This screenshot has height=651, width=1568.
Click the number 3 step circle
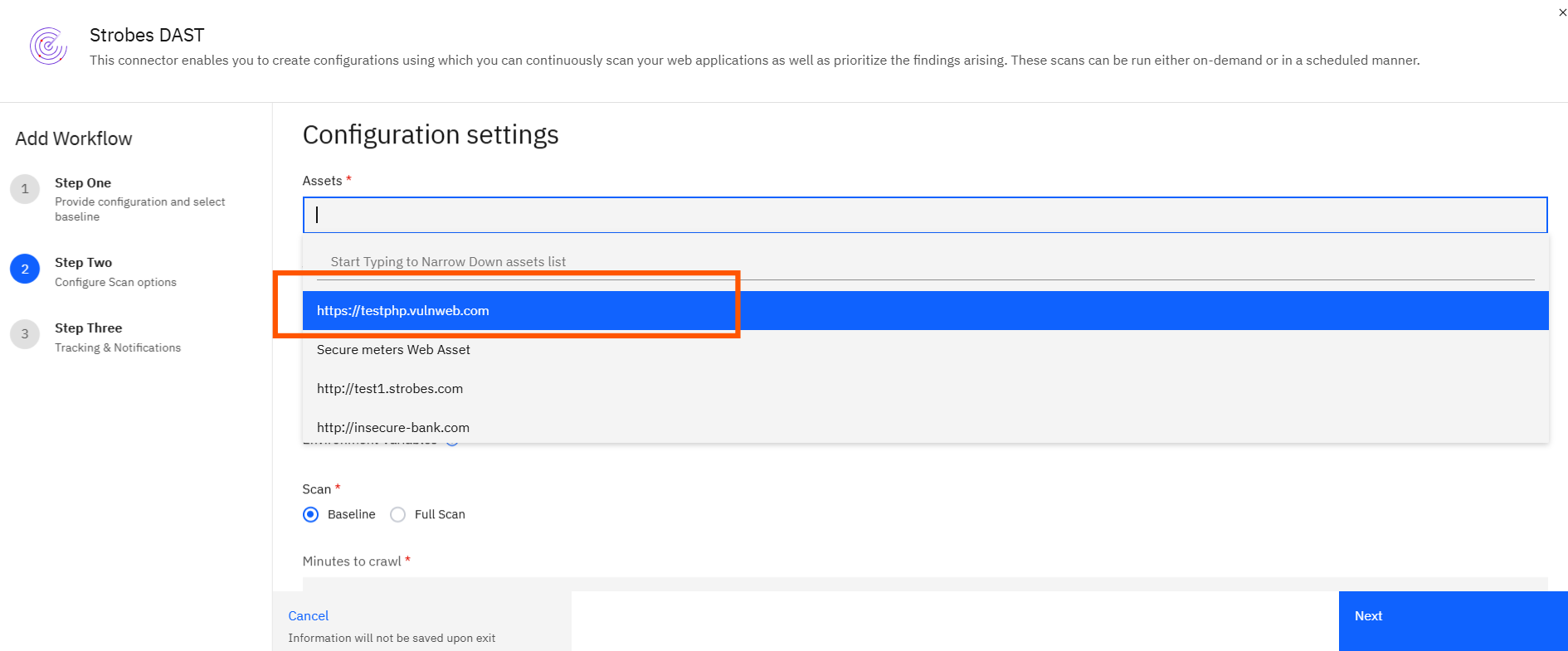[25, 334]
